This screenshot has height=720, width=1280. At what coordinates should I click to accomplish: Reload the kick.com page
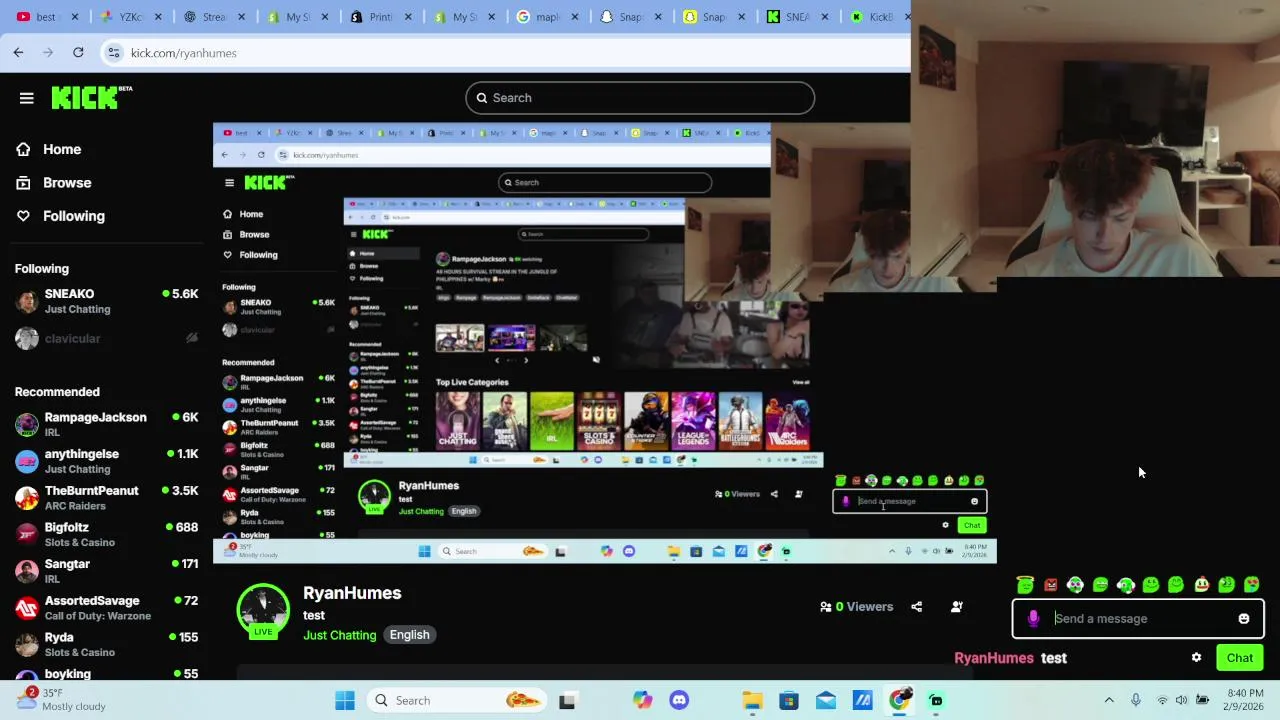pyautogui.click(x=78, y=52)
